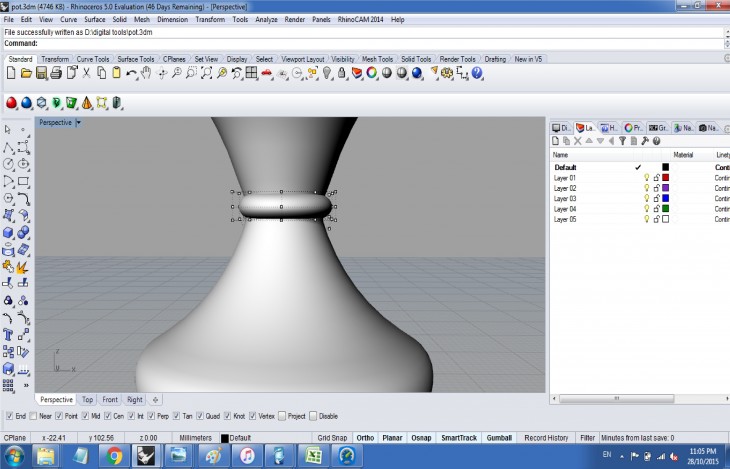Toggle the Near osnap checkbox
The width and height of the screenshot is (730, 469).
coord(35,416)
